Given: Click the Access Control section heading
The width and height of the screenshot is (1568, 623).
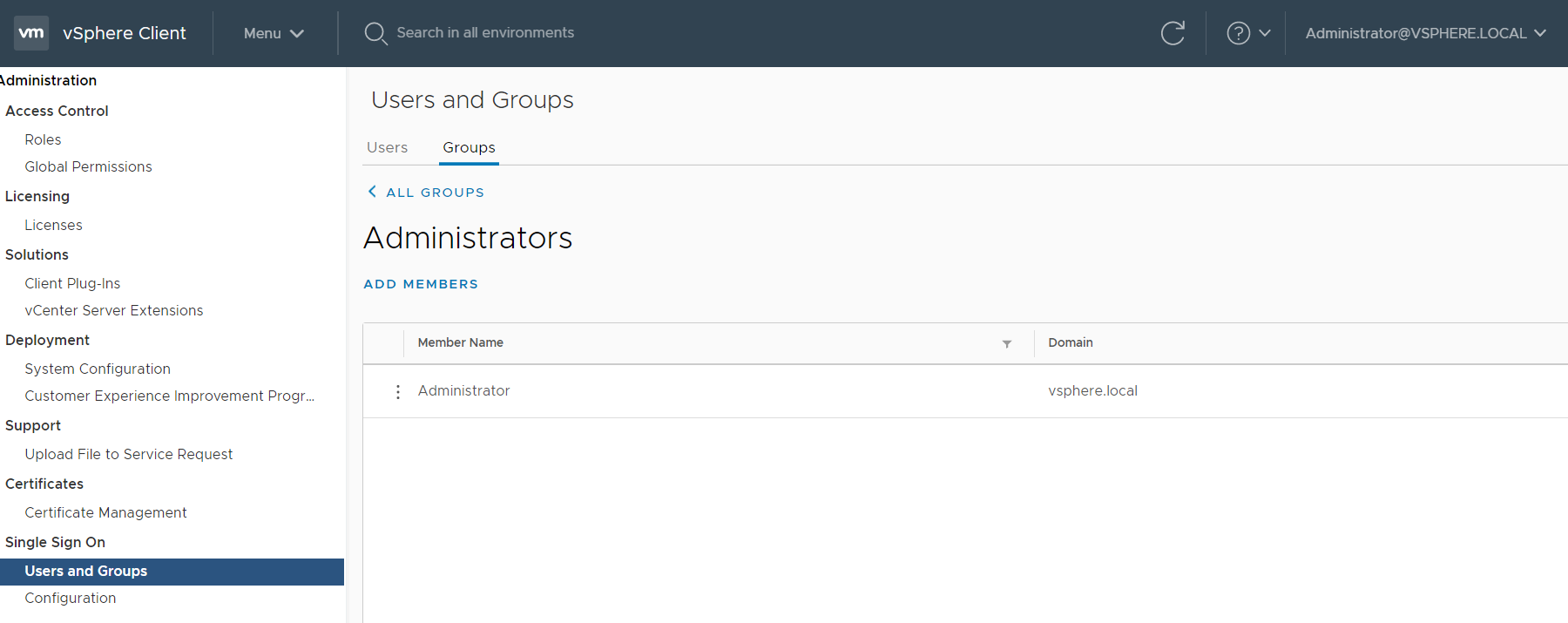Looking at the screenshot, I should tap(57, 111).
